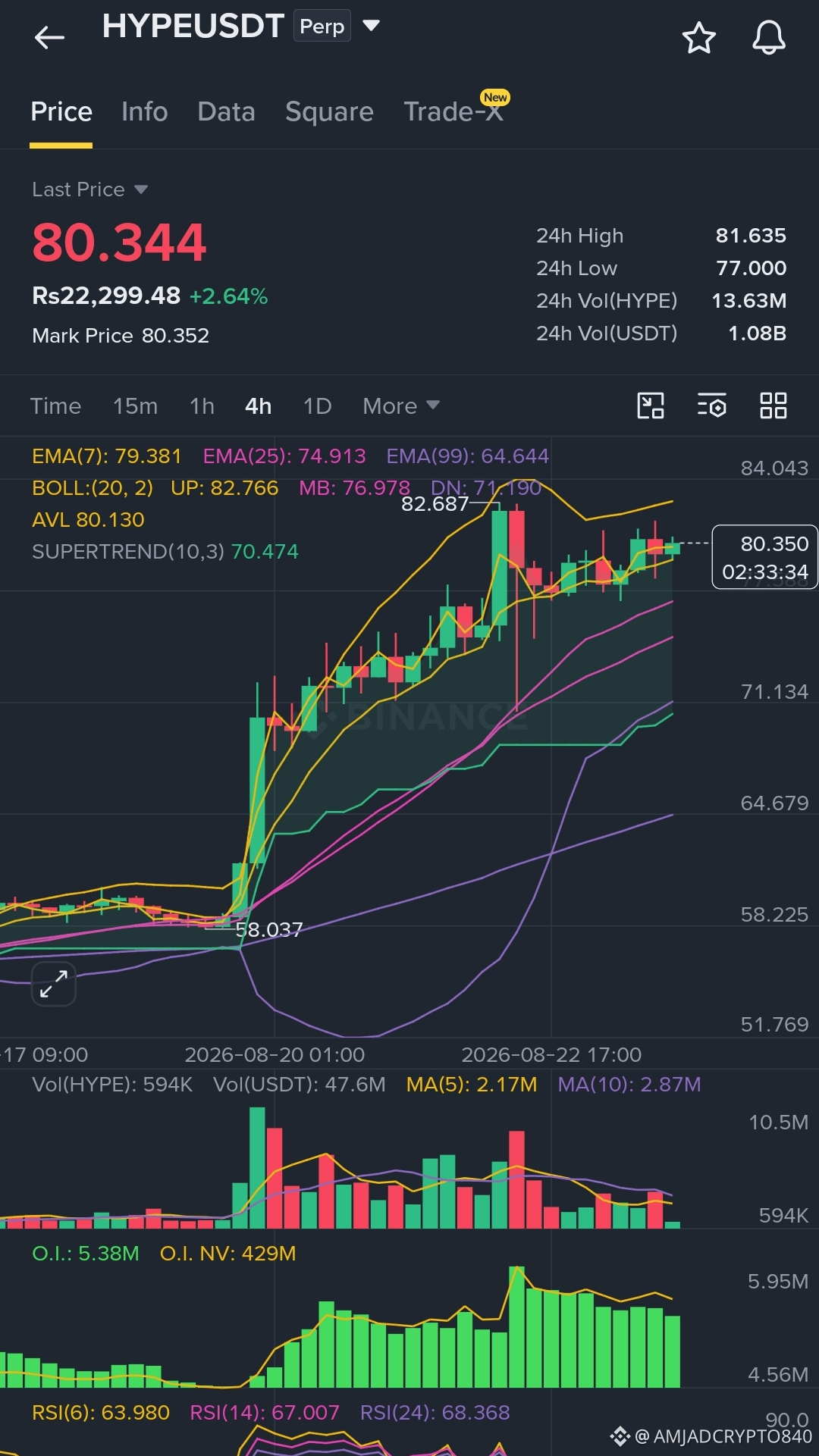Select the 15m timeframe
819x1456 pixels.
point(135,406)
